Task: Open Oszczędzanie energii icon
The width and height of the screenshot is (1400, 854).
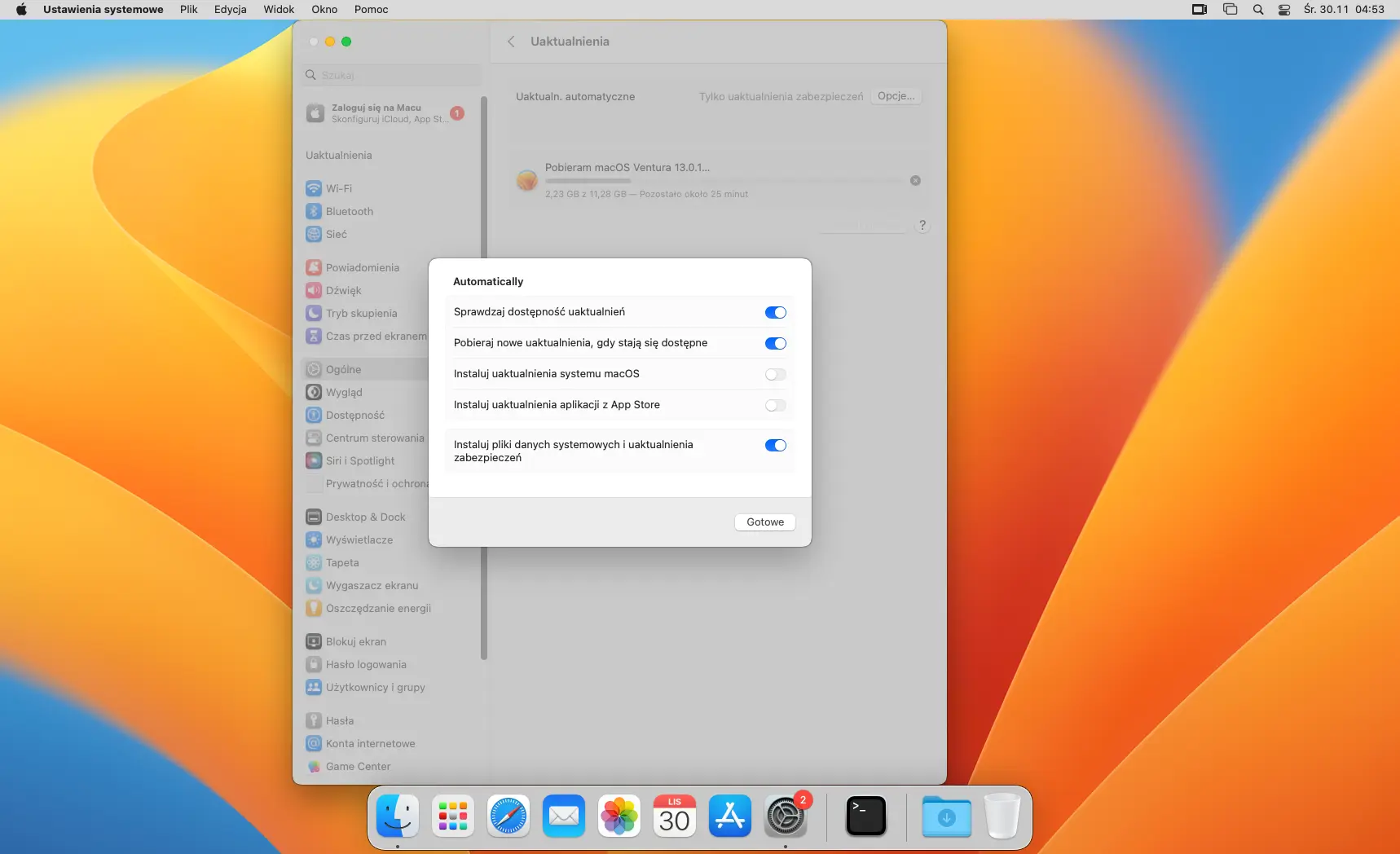Action: (x=314, y=608)
